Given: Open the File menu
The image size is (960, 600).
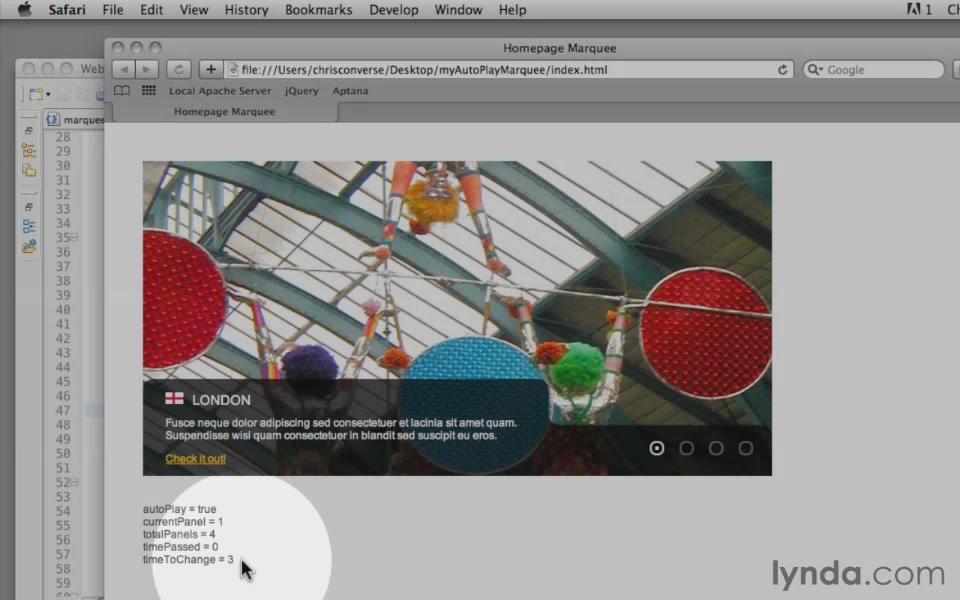Looking at the screenshot, I should (113, 10).
